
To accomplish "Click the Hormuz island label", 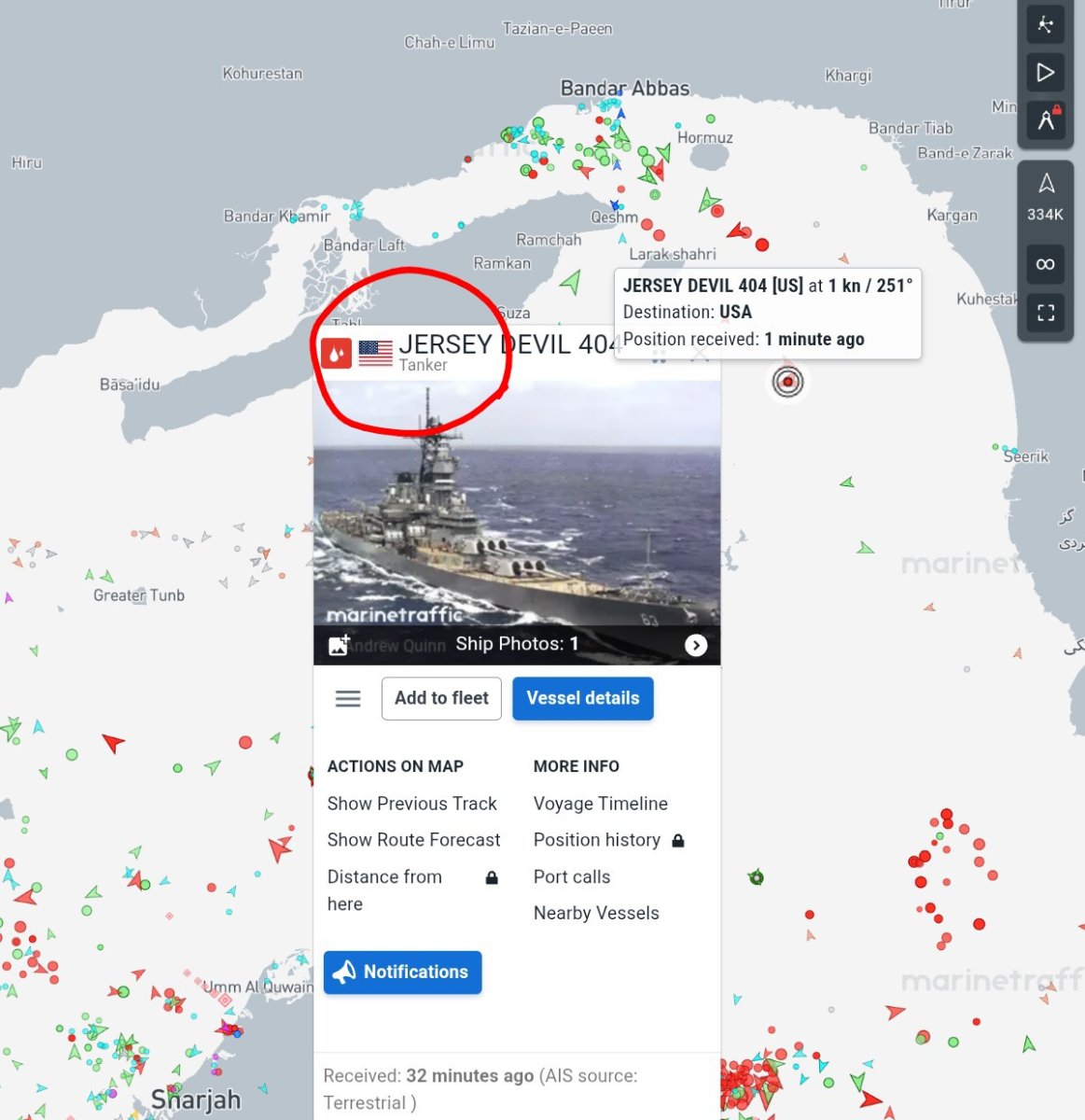I will pyautogui.click(x=705, y=137).
